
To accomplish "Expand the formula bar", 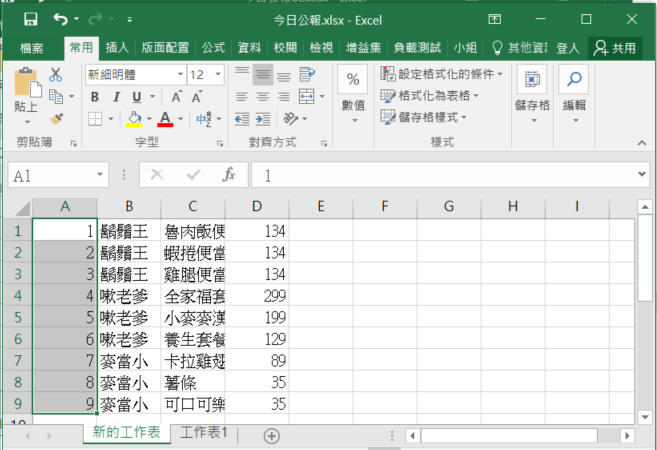I will [x=641, y=174].
